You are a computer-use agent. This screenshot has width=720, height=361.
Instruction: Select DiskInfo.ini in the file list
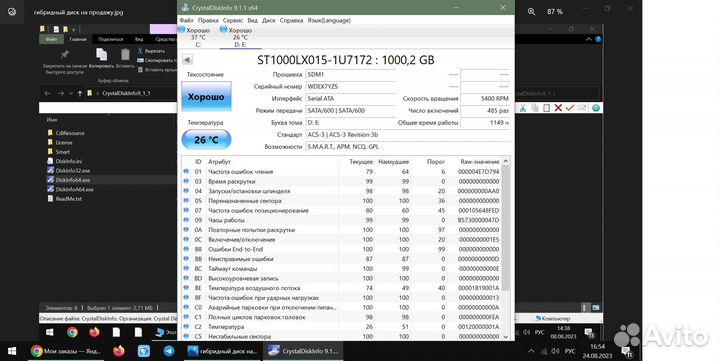[x=65, y=161]
